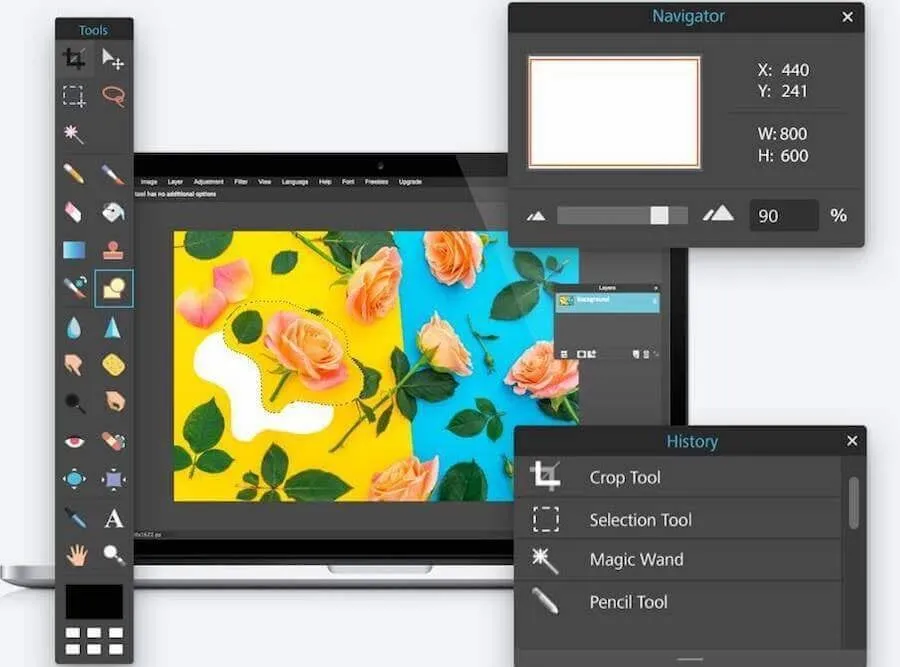Pick the Red Eye Reduction tool
This screenshot has width=900, height=667.
[74, 441]
